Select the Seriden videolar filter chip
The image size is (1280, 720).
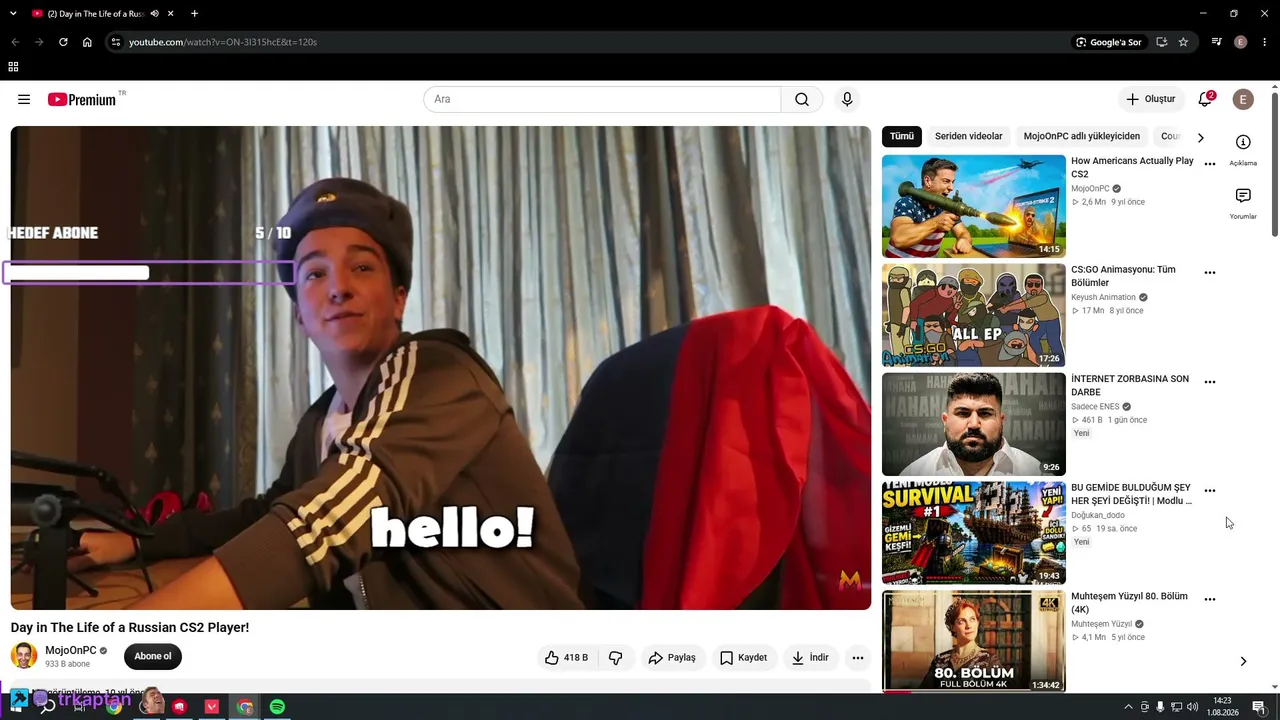point(968,137)
